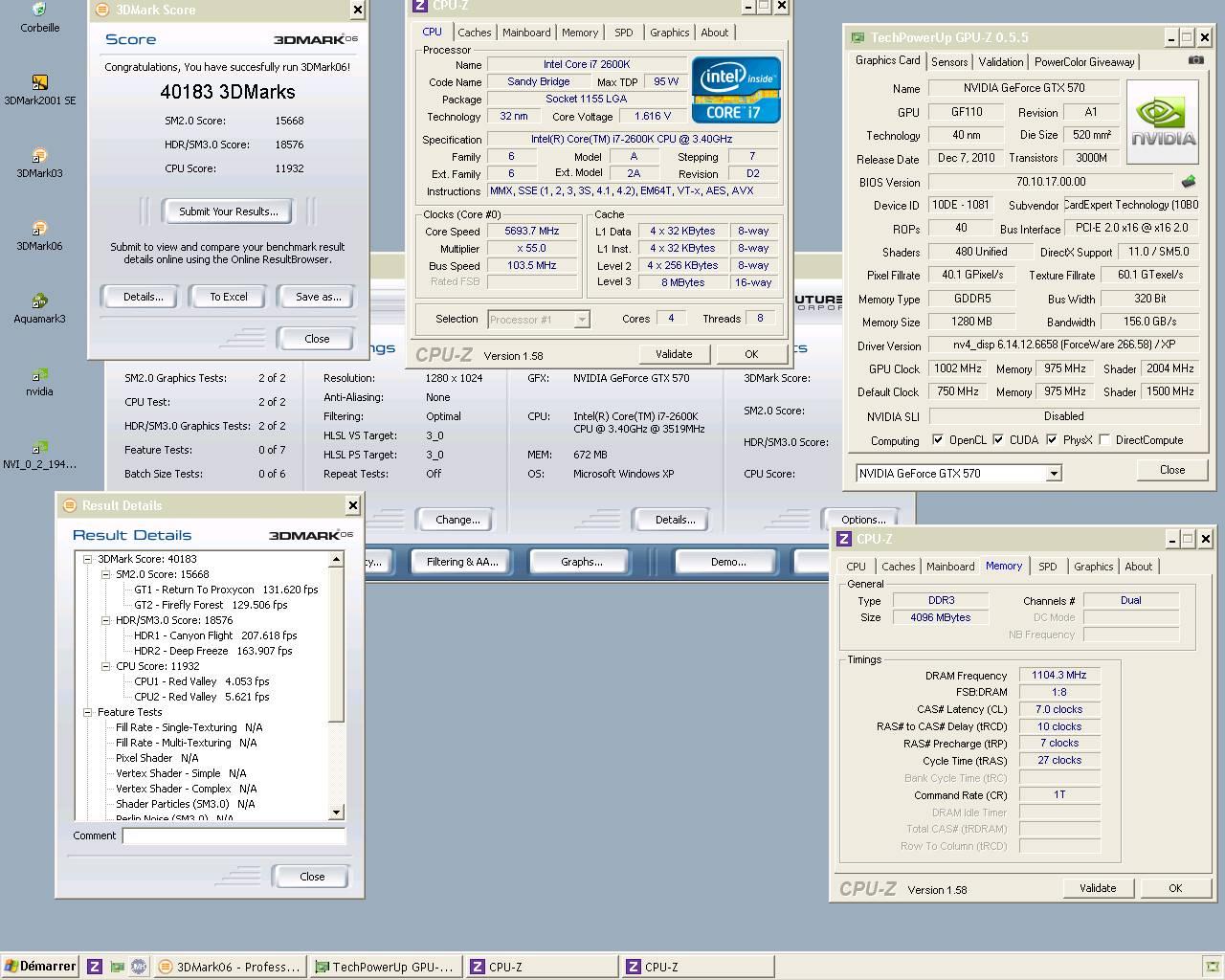The width and height of the screenshot is (1225, 980).
Task: Click the BIOS save chip icon in GPU-Z
Action: pos(1188,181)
